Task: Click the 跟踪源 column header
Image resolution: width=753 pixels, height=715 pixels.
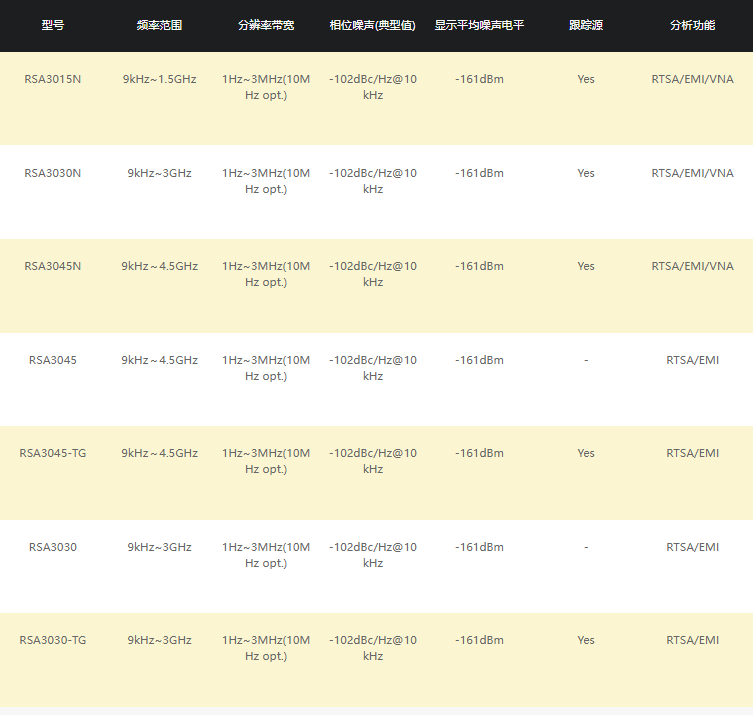Action: [x=586, y=25]
